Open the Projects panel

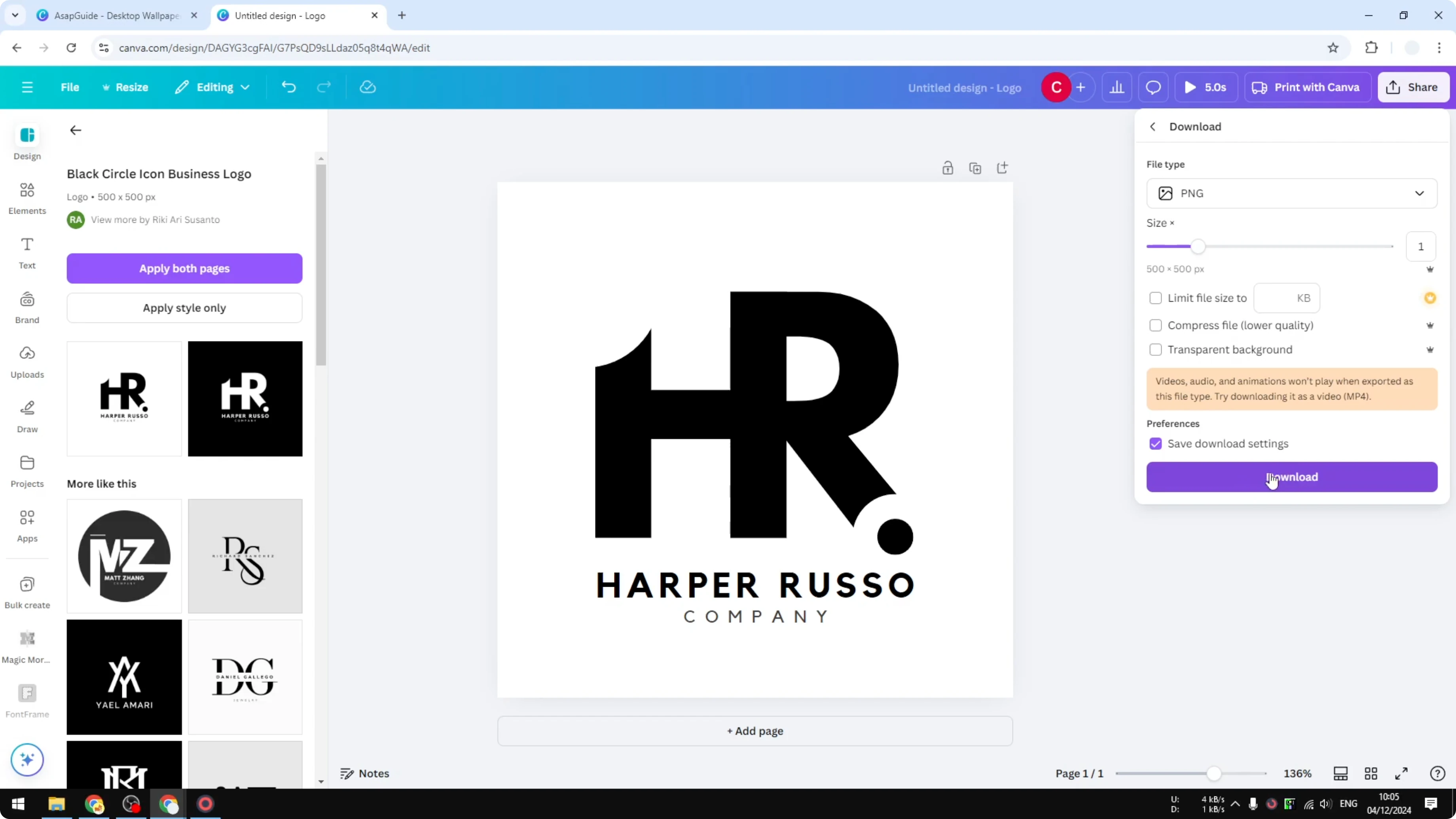(27, 471)
